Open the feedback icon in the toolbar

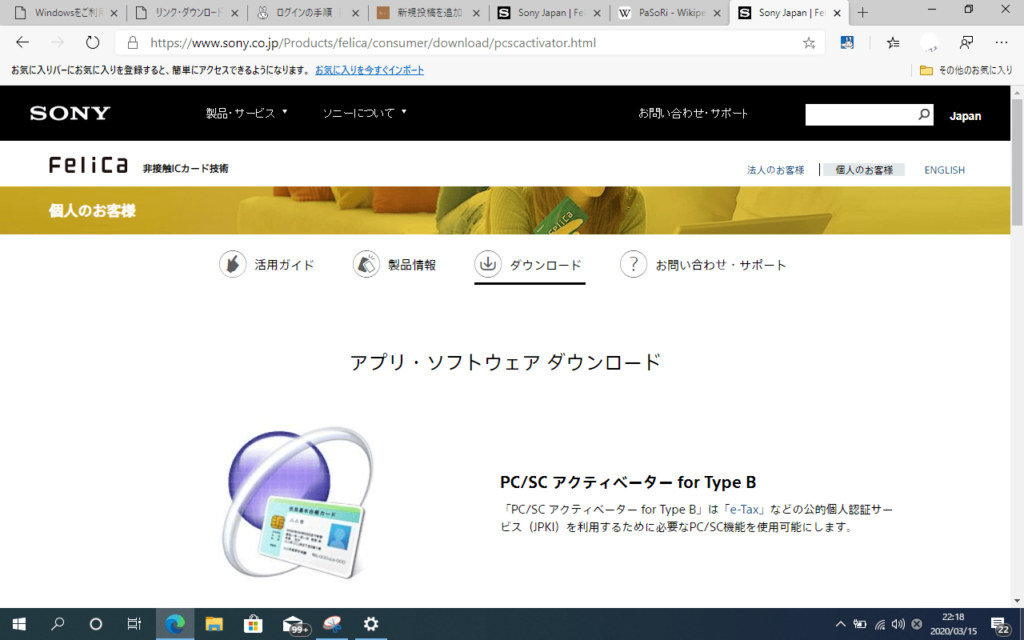coord(967,42)
